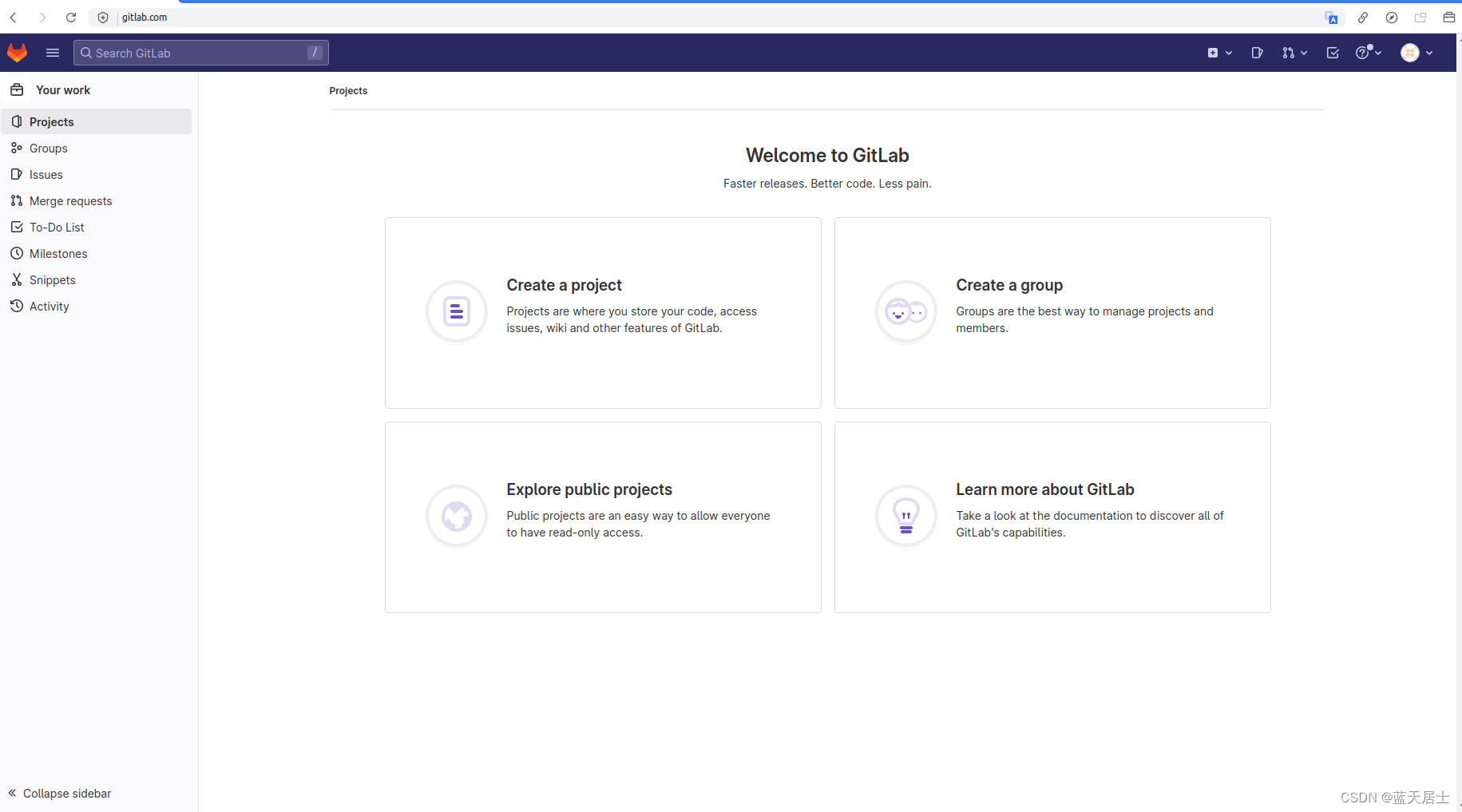Go back in the browser

click(x=14, y=17)
